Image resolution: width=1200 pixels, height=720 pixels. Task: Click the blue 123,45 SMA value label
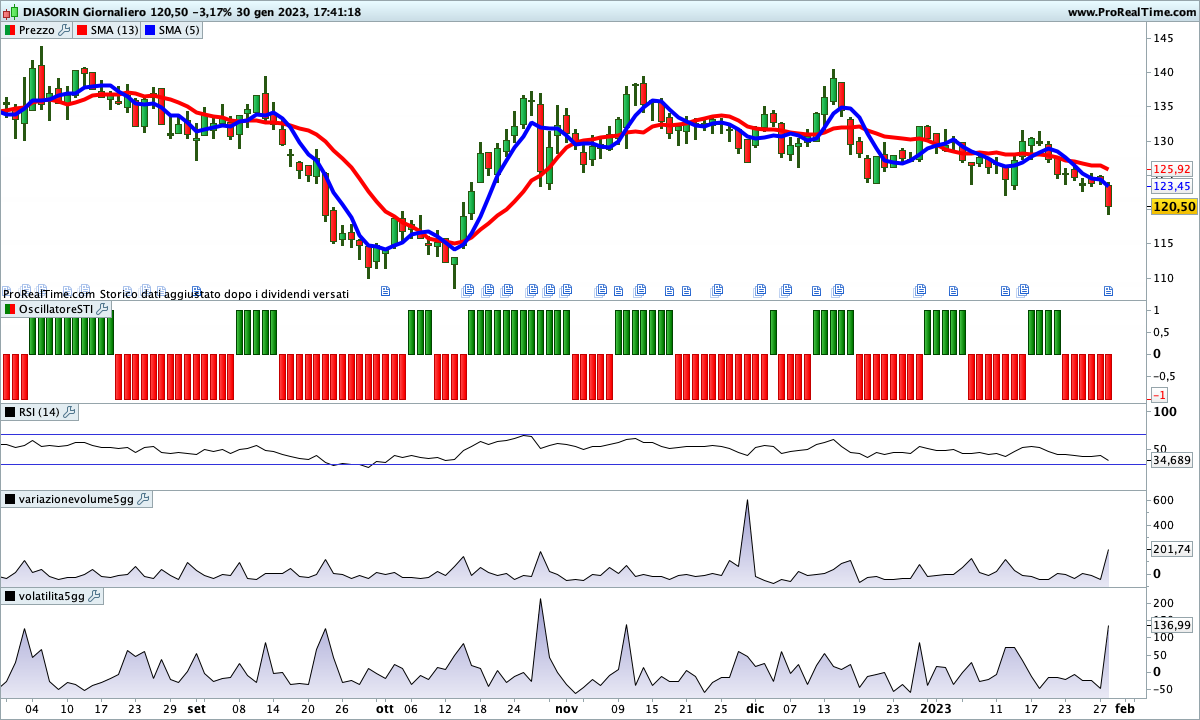[1172, 186]
